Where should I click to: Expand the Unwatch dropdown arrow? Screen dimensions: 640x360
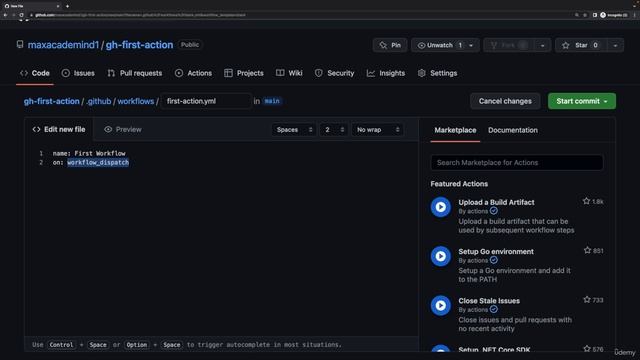[x=471, y=45]
